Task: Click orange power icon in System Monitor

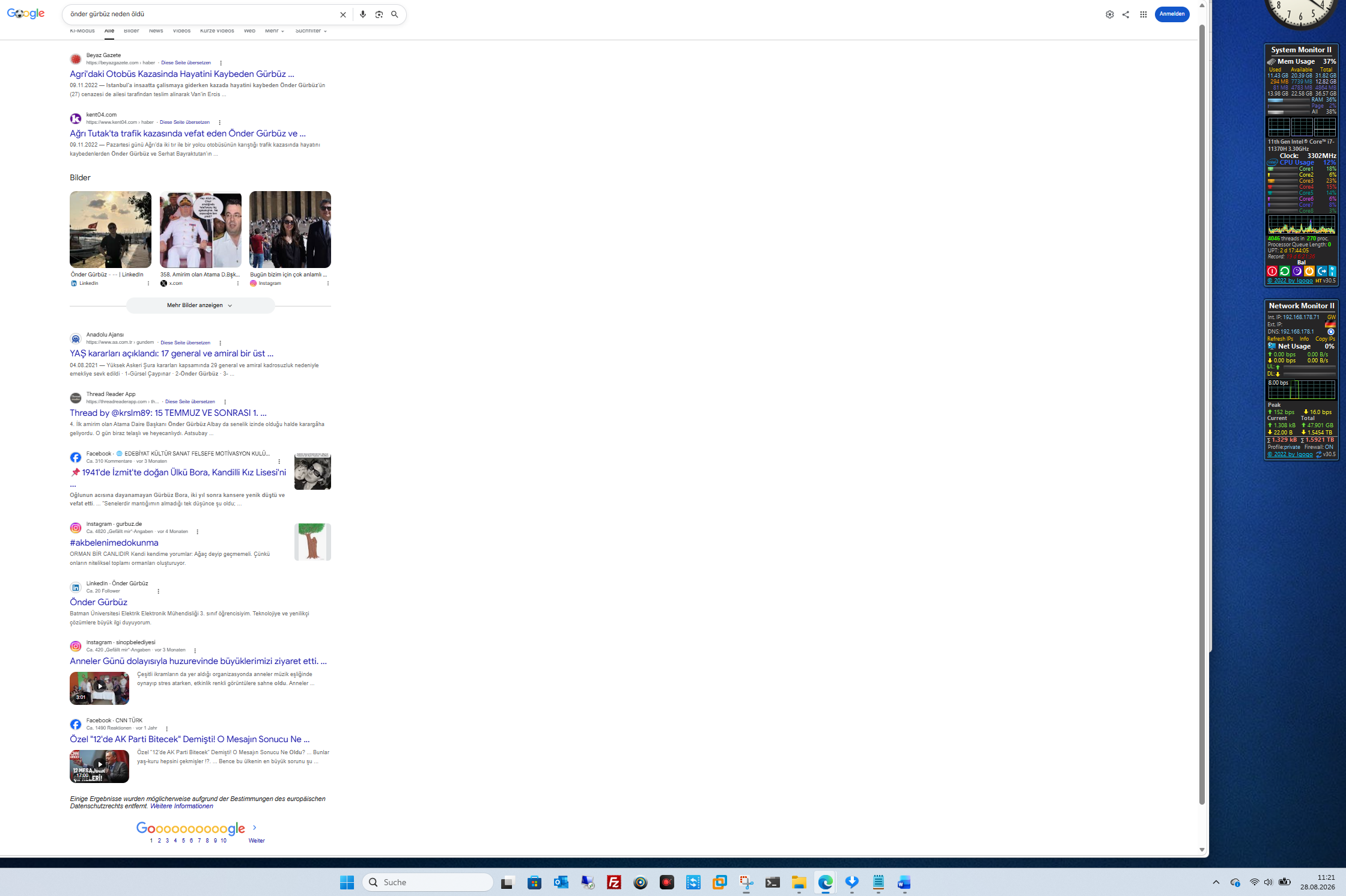Action: pos(1309,271)
